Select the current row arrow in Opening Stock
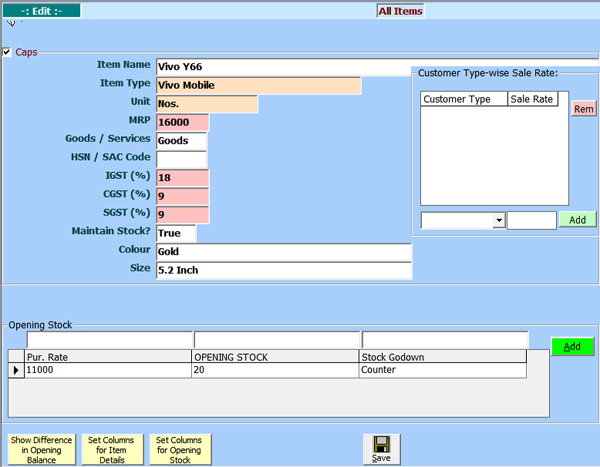 click(16, 370)
